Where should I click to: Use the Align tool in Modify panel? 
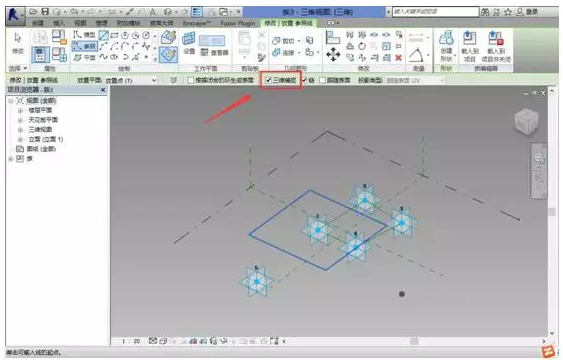(x=332, y=37)
